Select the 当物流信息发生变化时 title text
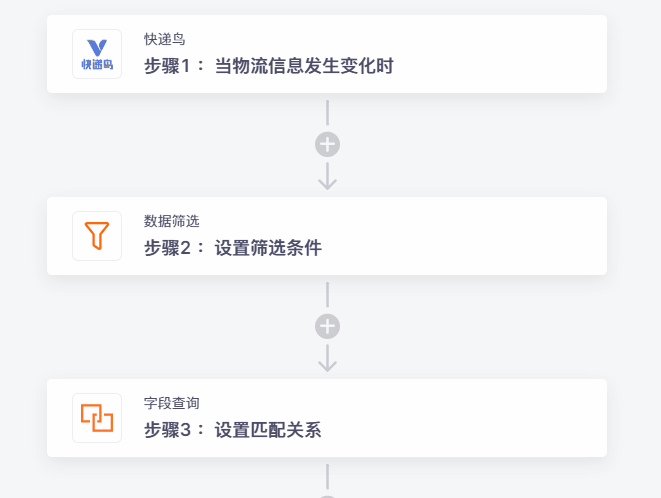Image resolution: width=661 pixels, height=498 pixels. [x=304, y=66]
